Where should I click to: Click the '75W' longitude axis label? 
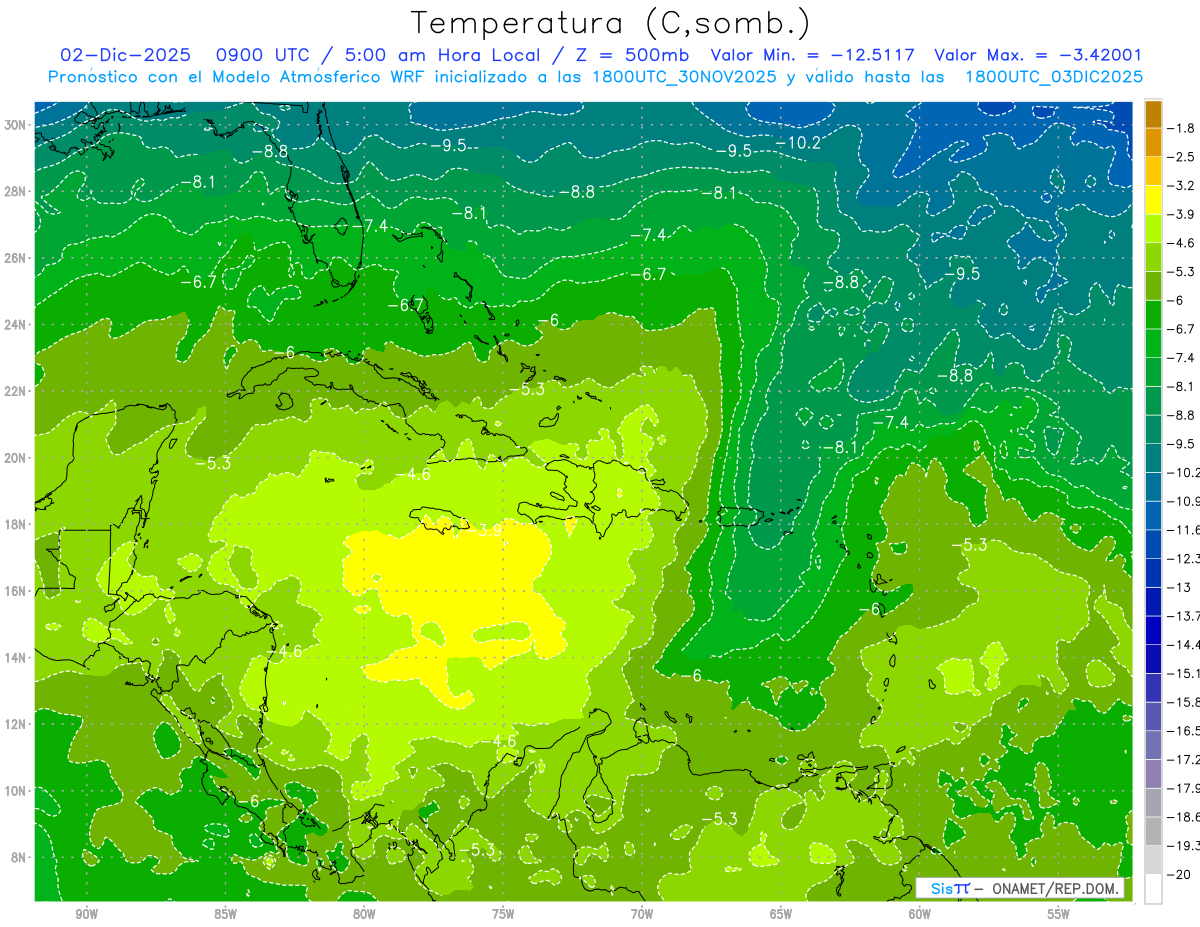(x=503, y=914)
